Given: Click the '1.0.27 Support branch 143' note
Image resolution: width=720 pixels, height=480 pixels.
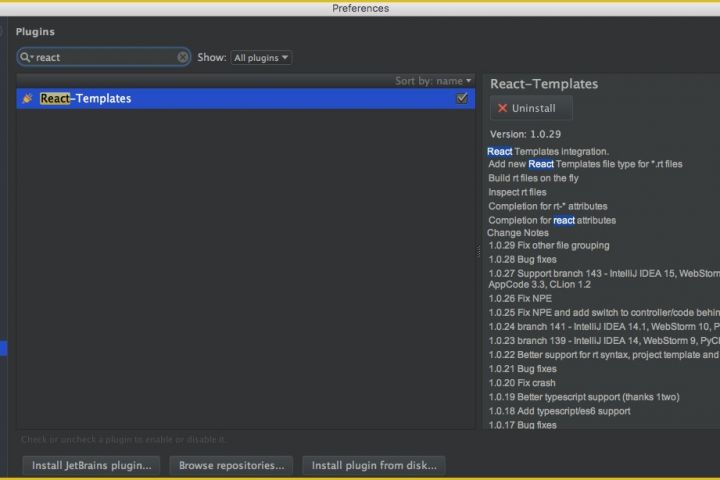Looking at the screenshot, I should point(604,279).
